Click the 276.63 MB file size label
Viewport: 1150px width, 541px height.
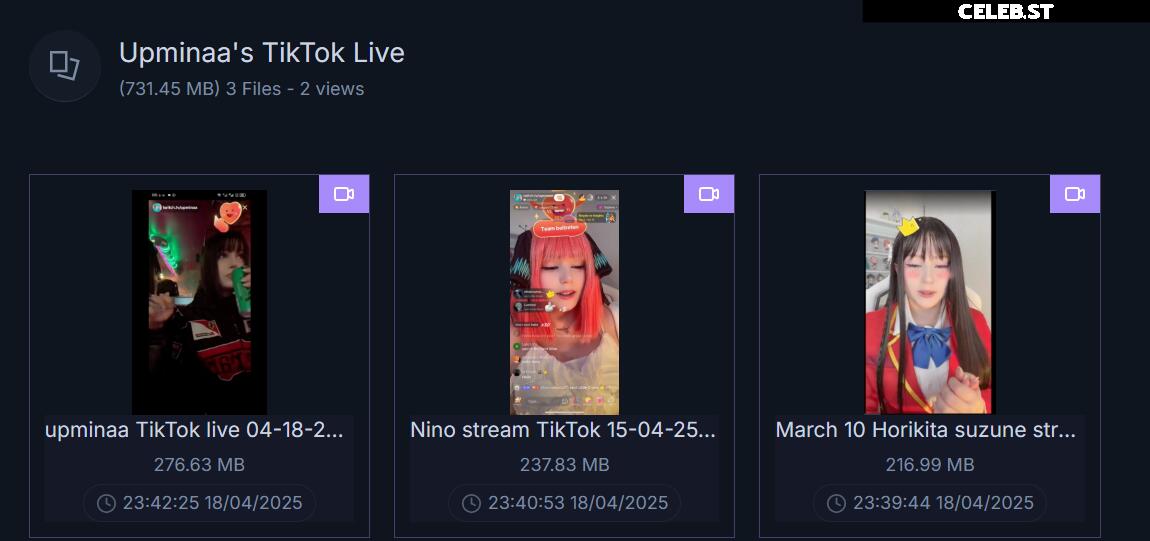tap(199, 465)
